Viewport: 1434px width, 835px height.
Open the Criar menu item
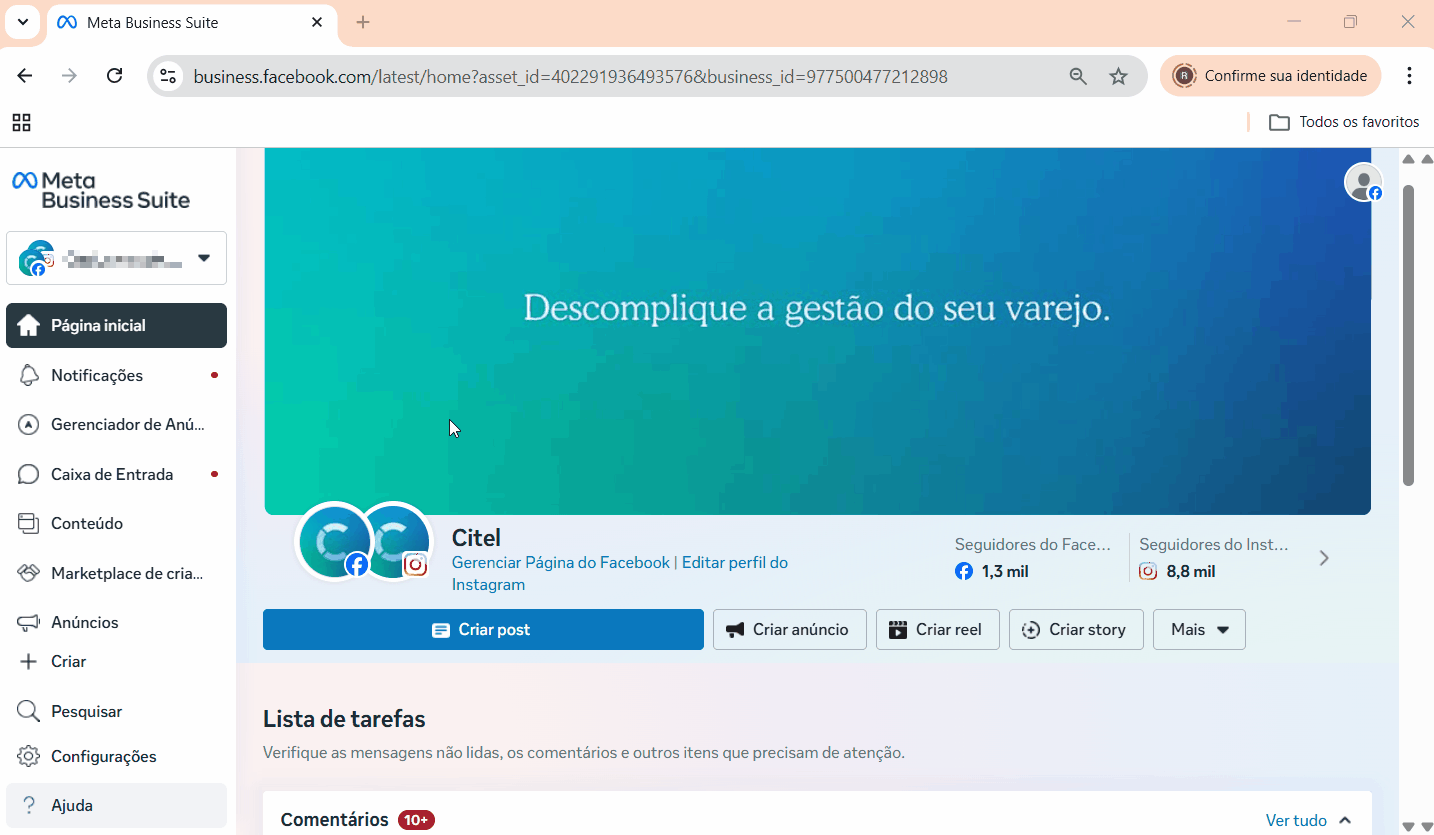pos(68,662)
